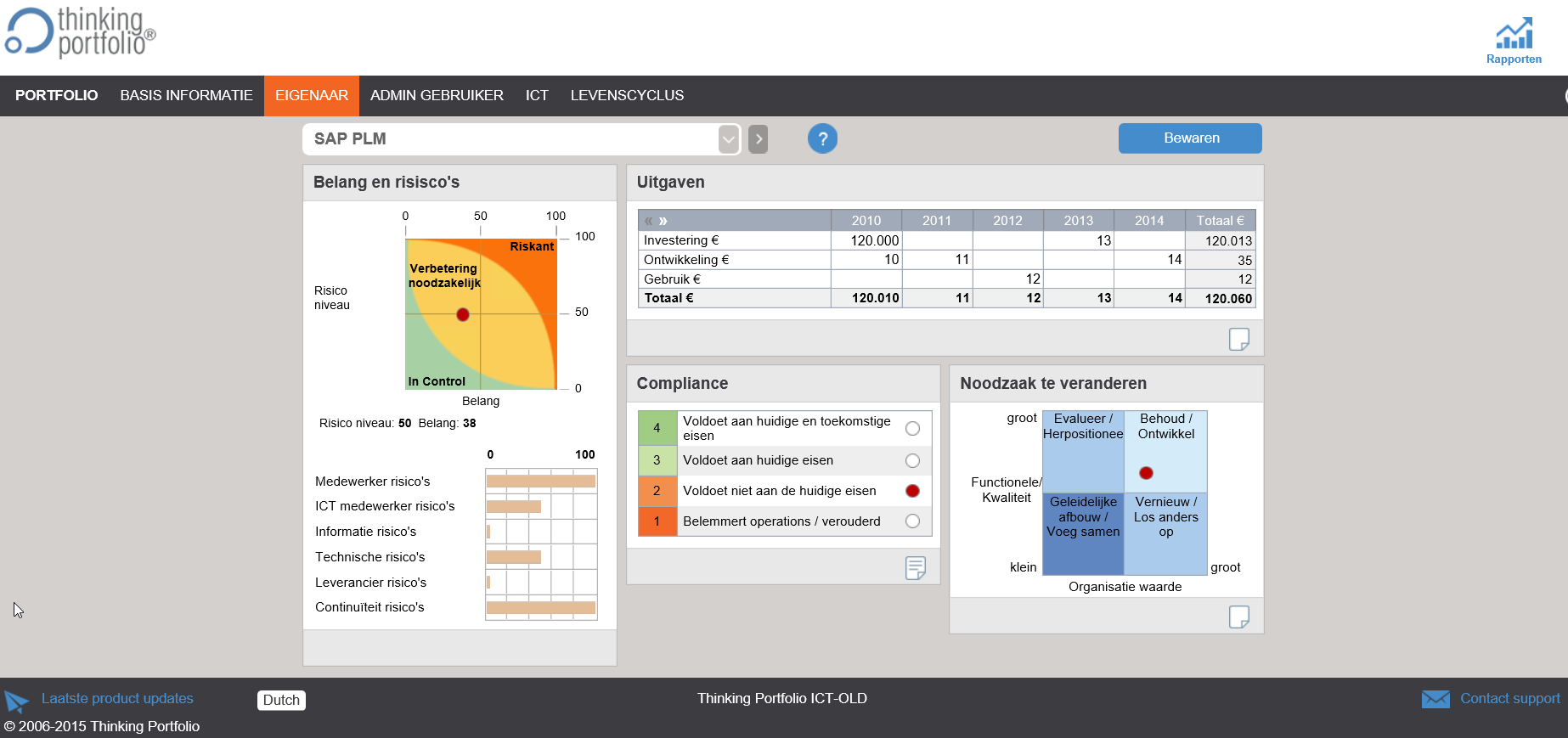Click the Verbetering noodzakelijk zone
Image resolution: width=1568 pixels, height=738 pixels.
click(444, 275)
